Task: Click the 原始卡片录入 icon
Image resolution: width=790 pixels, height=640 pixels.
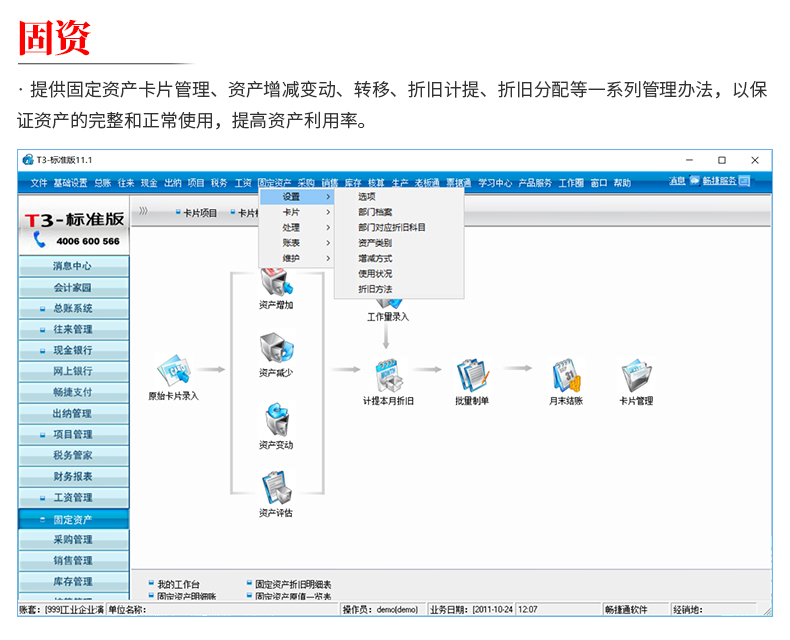Action: 173,371
